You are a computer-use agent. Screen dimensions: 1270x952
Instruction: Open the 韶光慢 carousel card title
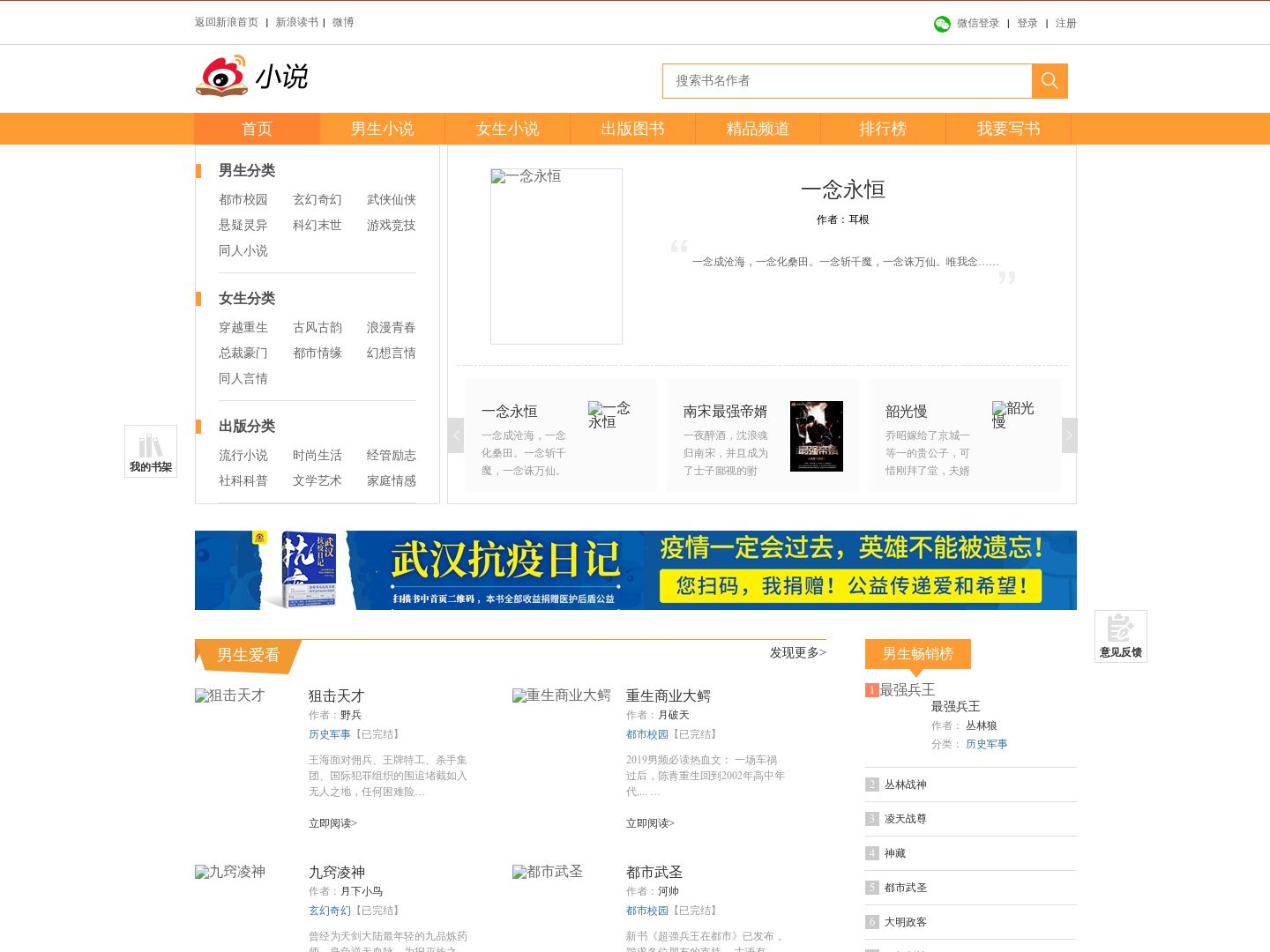tap(907, 412)
